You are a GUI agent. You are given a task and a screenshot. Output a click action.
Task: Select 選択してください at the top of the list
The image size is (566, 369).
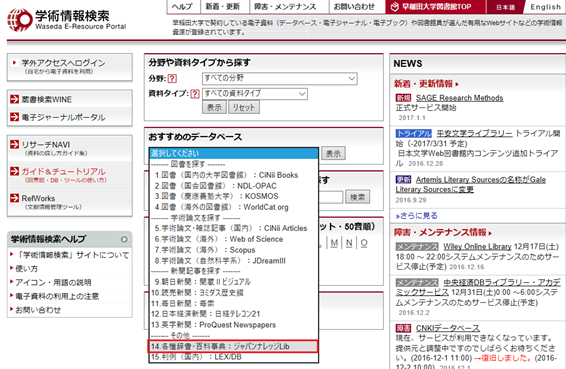pyautogui.click(x=234, y=153)
